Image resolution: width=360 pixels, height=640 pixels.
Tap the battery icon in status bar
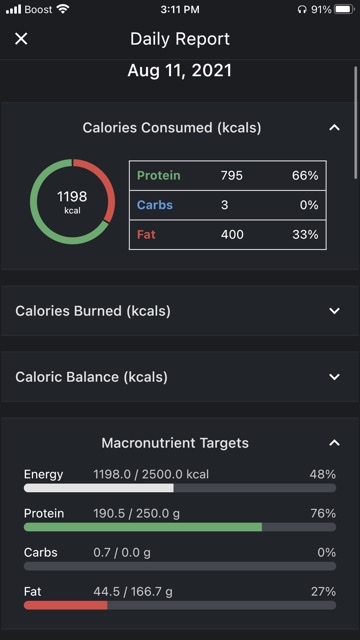[x=344, y=9]
